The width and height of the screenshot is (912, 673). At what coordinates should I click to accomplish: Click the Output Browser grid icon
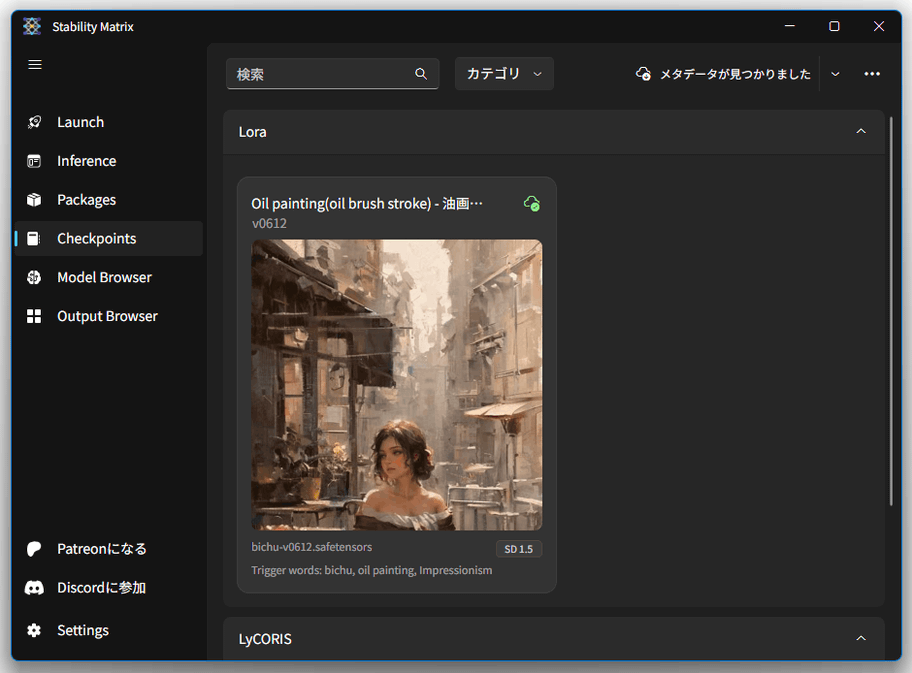click(x=34, y=316)
